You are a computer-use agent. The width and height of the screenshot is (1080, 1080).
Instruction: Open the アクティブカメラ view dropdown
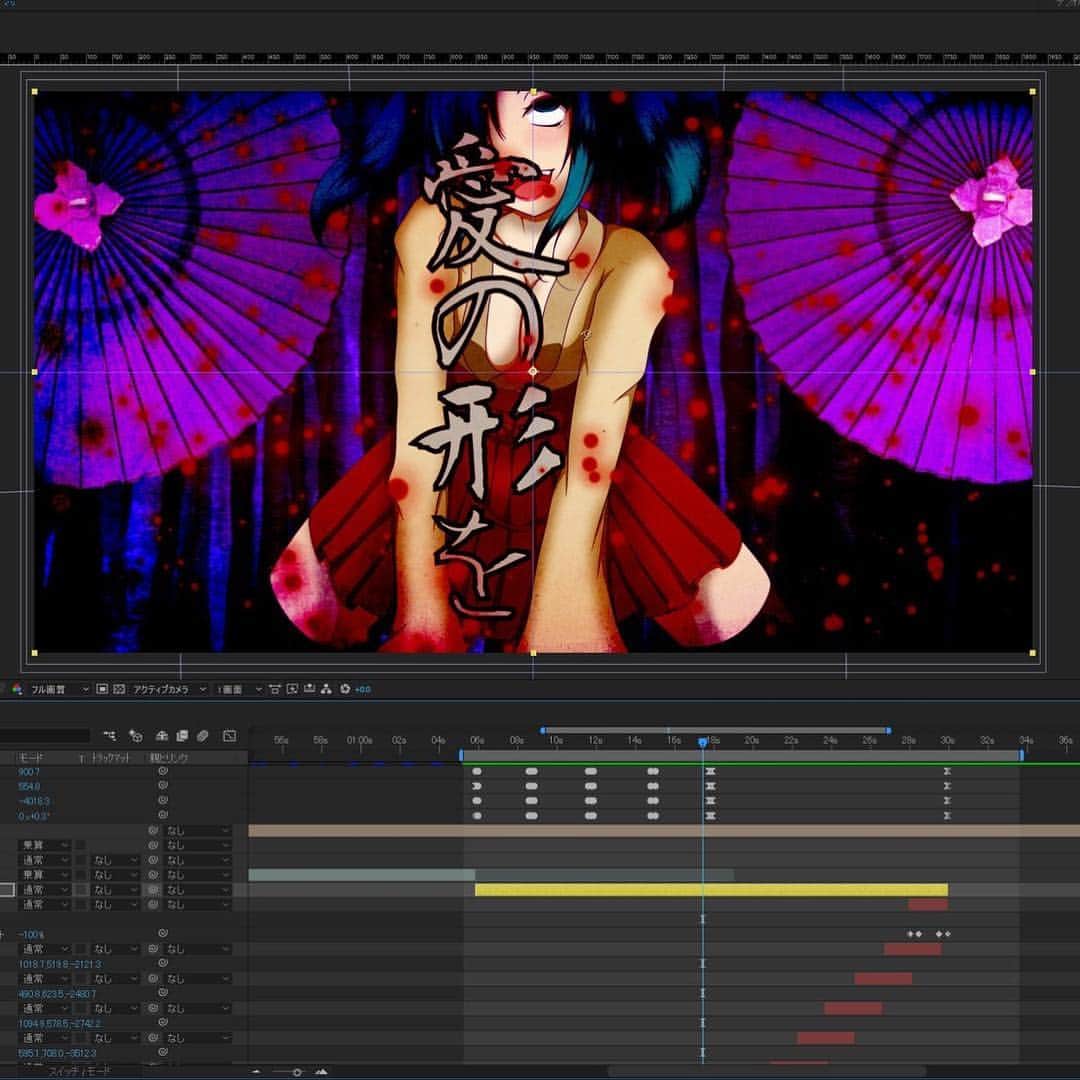pos(169,689)
